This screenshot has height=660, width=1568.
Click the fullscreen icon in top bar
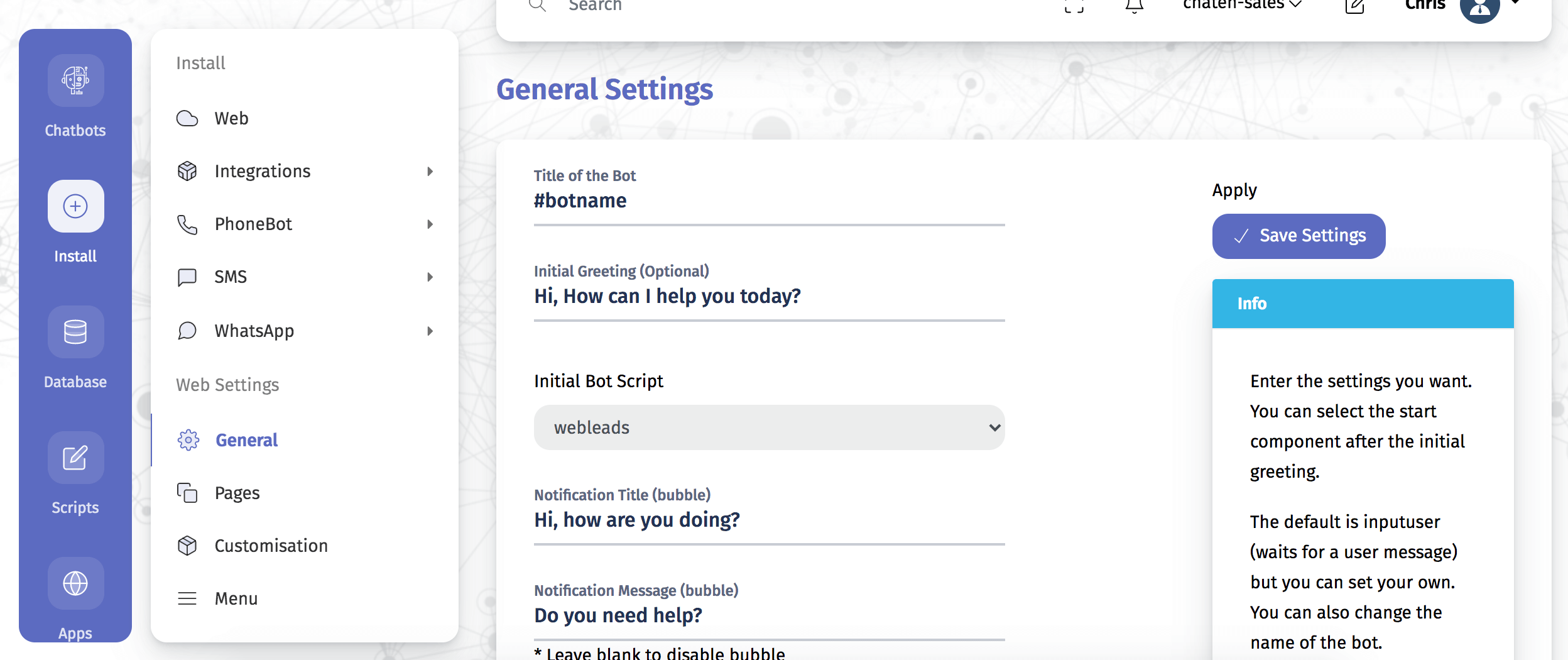pos(1074,8)
